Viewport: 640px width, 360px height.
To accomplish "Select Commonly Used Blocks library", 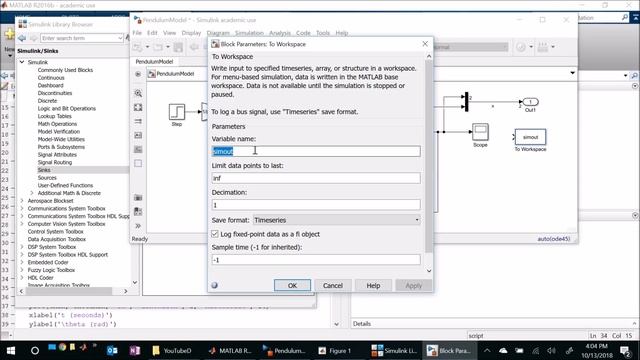I will 65,70.
